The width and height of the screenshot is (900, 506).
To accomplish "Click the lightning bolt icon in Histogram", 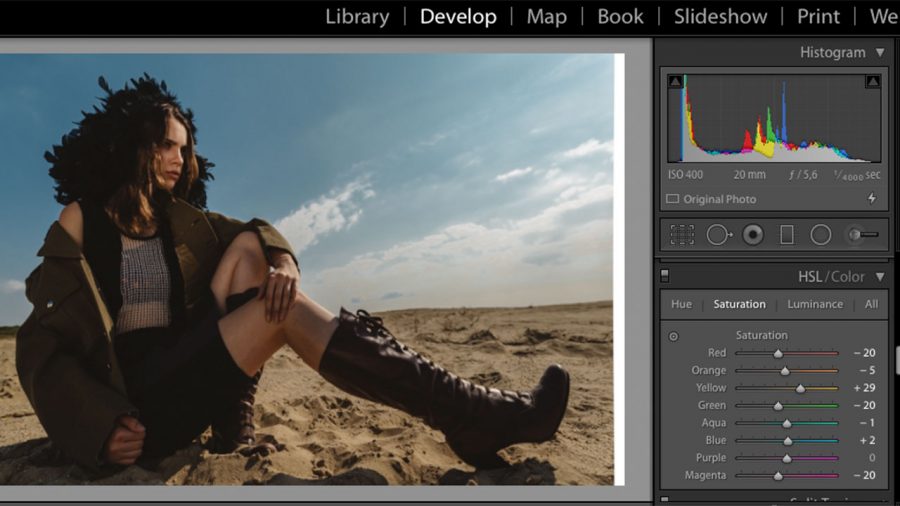I will pyautogui.click(x=871, y=199).
